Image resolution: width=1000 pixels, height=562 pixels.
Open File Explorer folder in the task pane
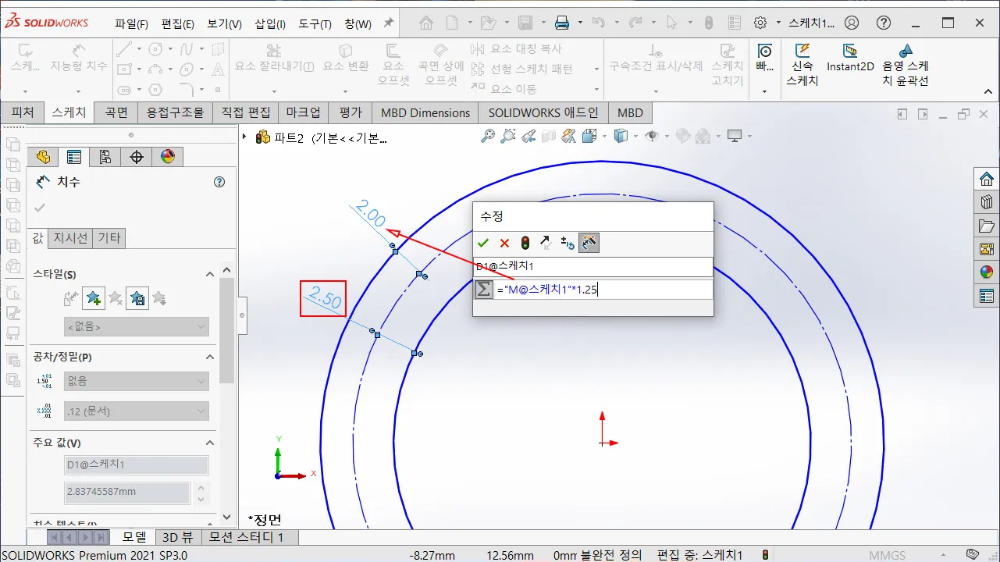[x=986, y=226]
